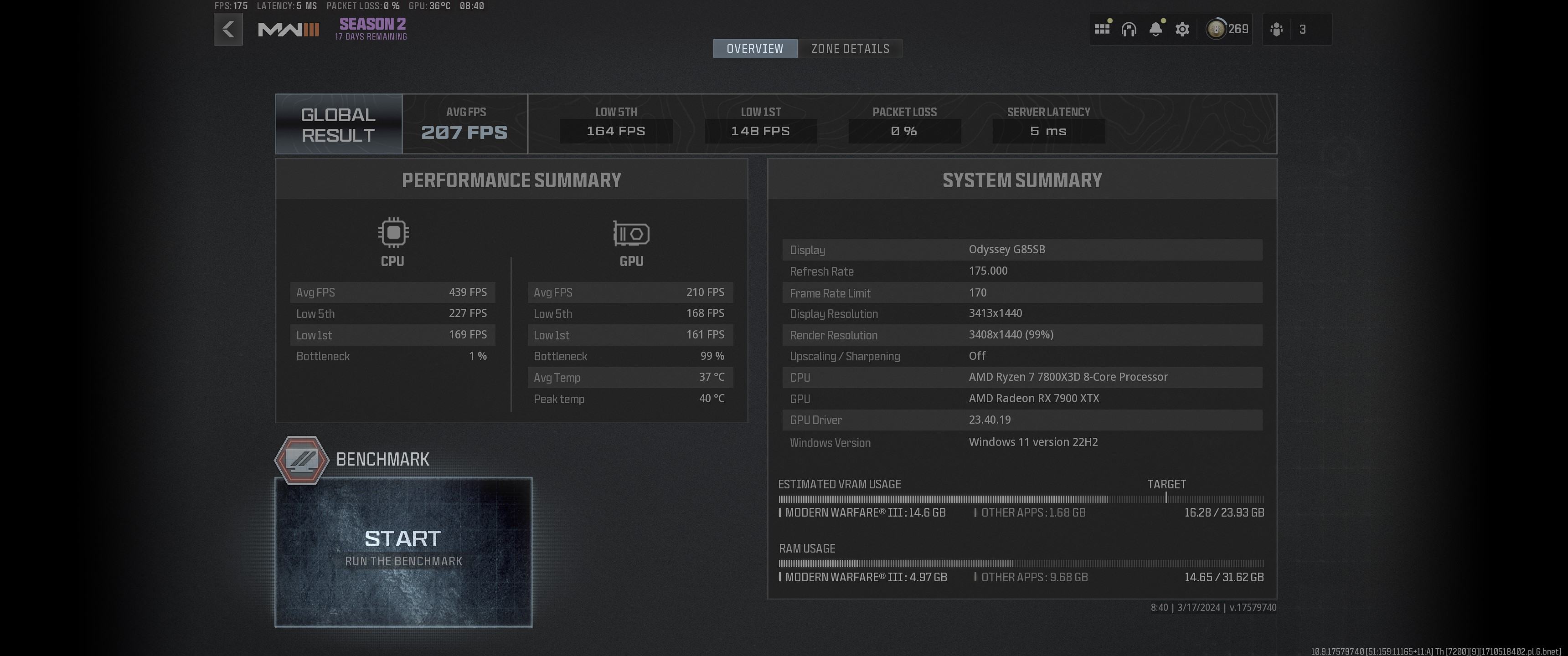This screenshot has width=1568, height=656.
Task: Click the GPU graphics card icon
Action: click(x=631, y=234)
